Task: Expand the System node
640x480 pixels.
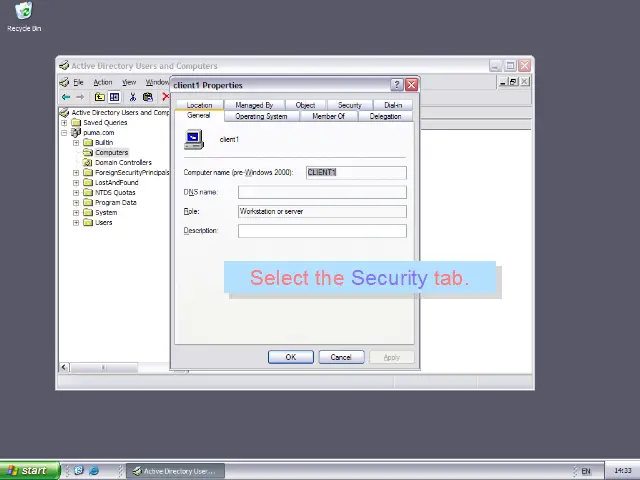Action: tap(76, 213)
